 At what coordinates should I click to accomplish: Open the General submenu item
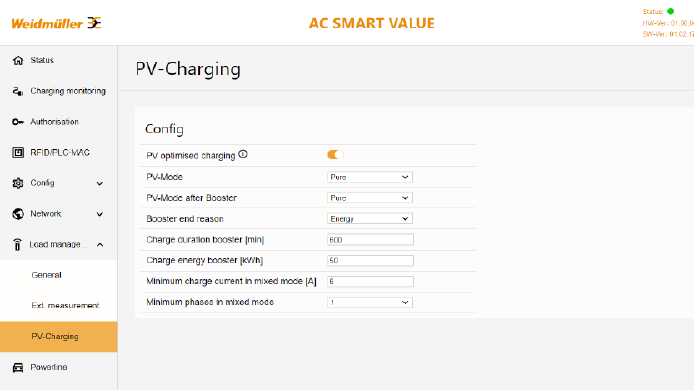click(46, 275)
